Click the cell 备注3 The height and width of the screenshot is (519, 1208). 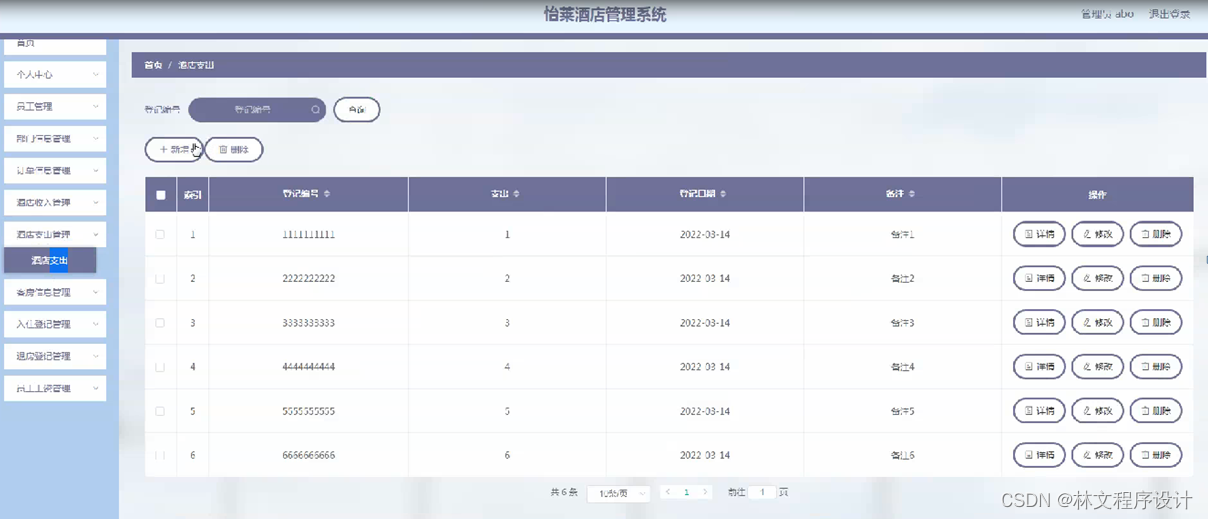tap(902, 323)
